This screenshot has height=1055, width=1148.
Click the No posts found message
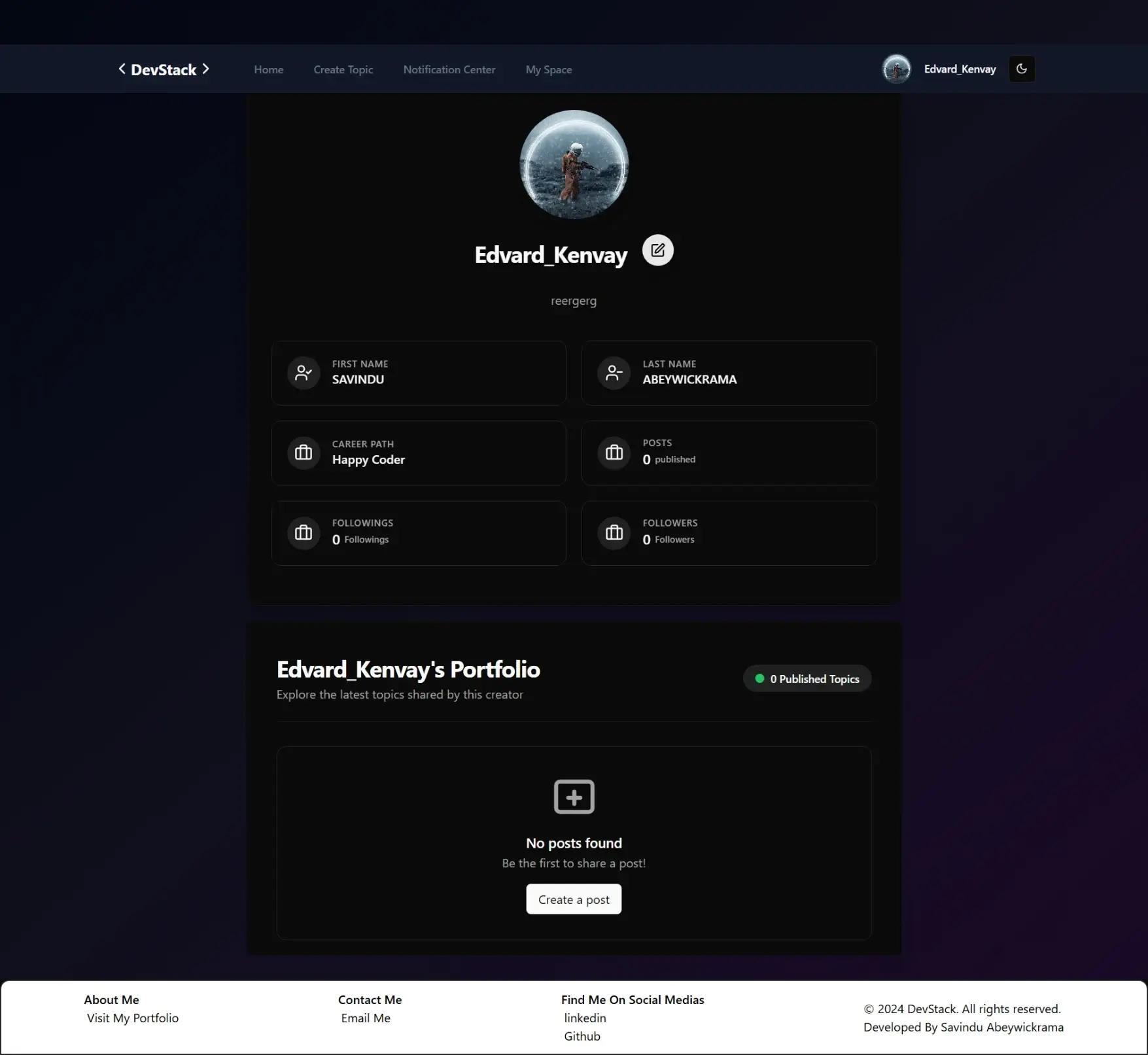[574, 843]
